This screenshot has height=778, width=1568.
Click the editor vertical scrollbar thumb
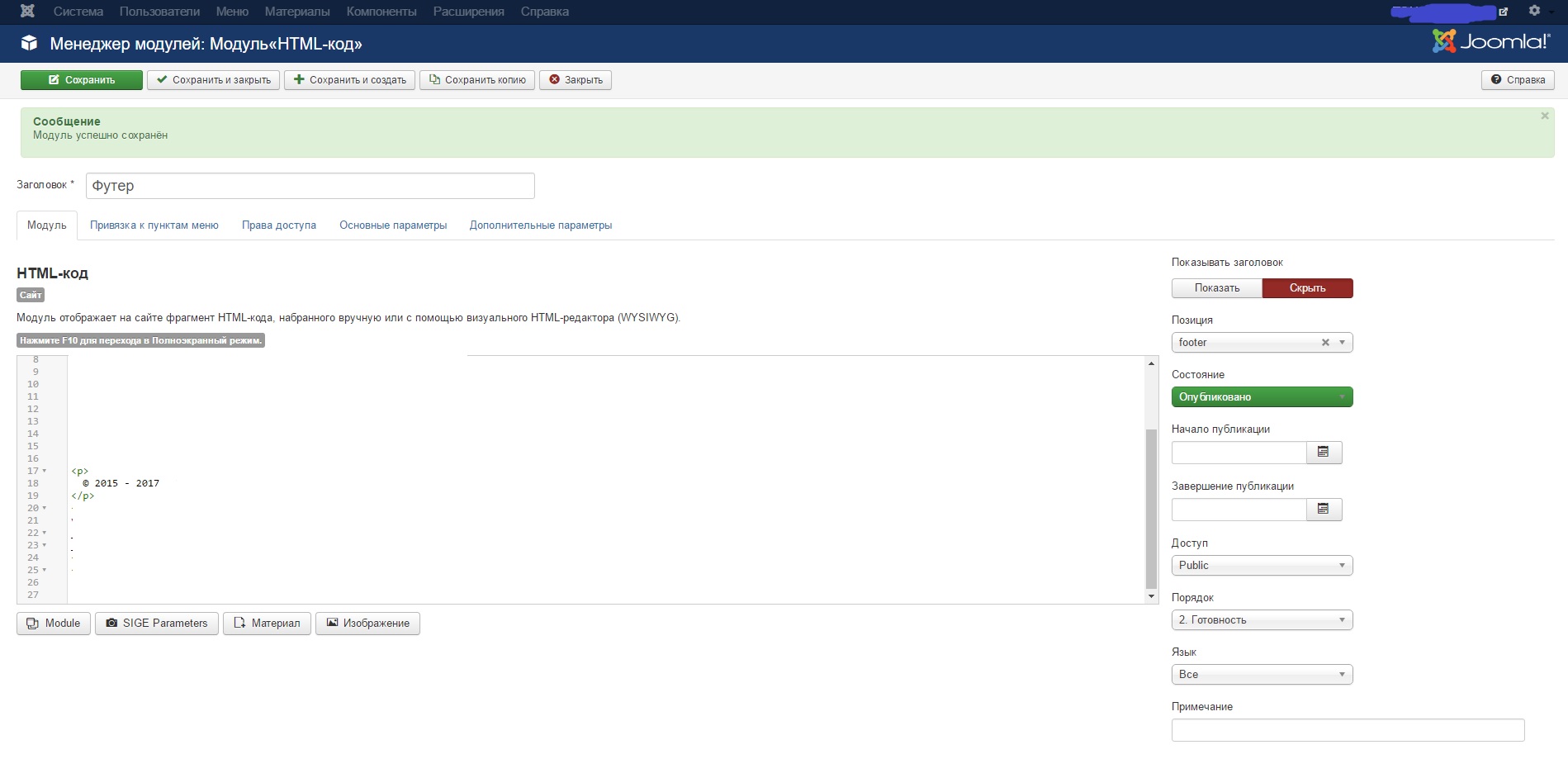point(1151,508)
